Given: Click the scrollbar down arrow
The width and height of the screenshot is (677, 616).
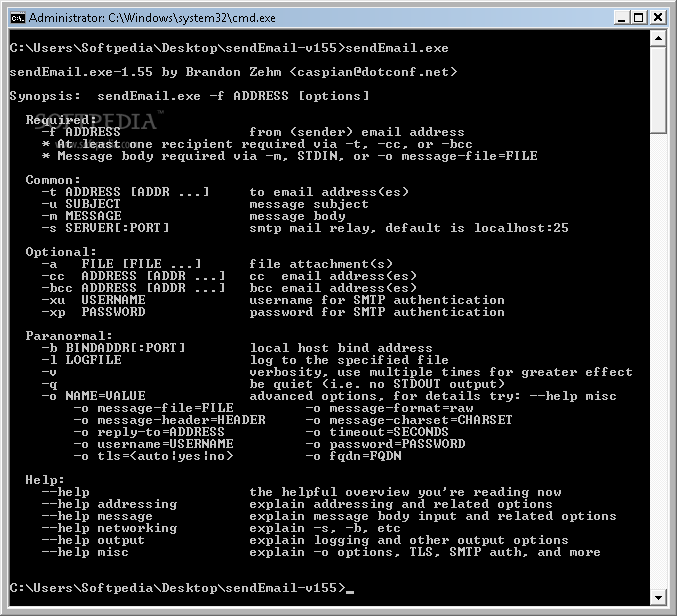Looking at the screenshot, I should (x=658, y=598).
